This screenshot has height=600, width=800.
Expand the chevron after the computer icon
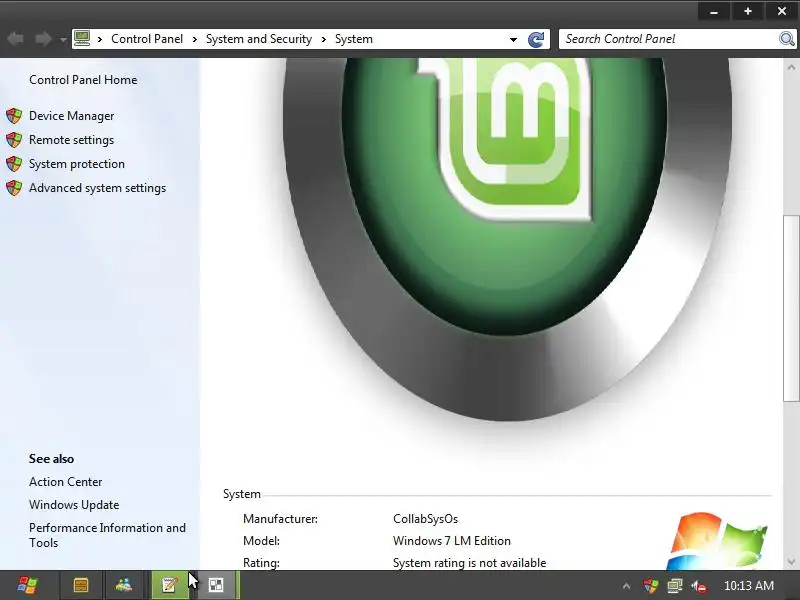(100, 39)
